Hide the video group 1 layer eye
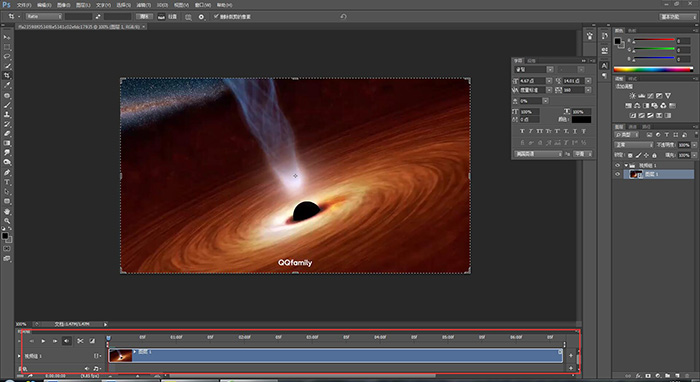Screen dimensions: 700x382 click(618, 165)
